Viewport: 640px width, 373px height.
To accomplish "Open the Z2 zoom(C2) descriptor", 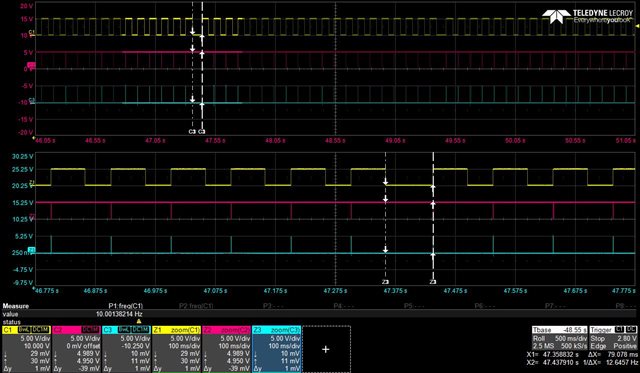I will pyautogui.click(x=226, y=349).
